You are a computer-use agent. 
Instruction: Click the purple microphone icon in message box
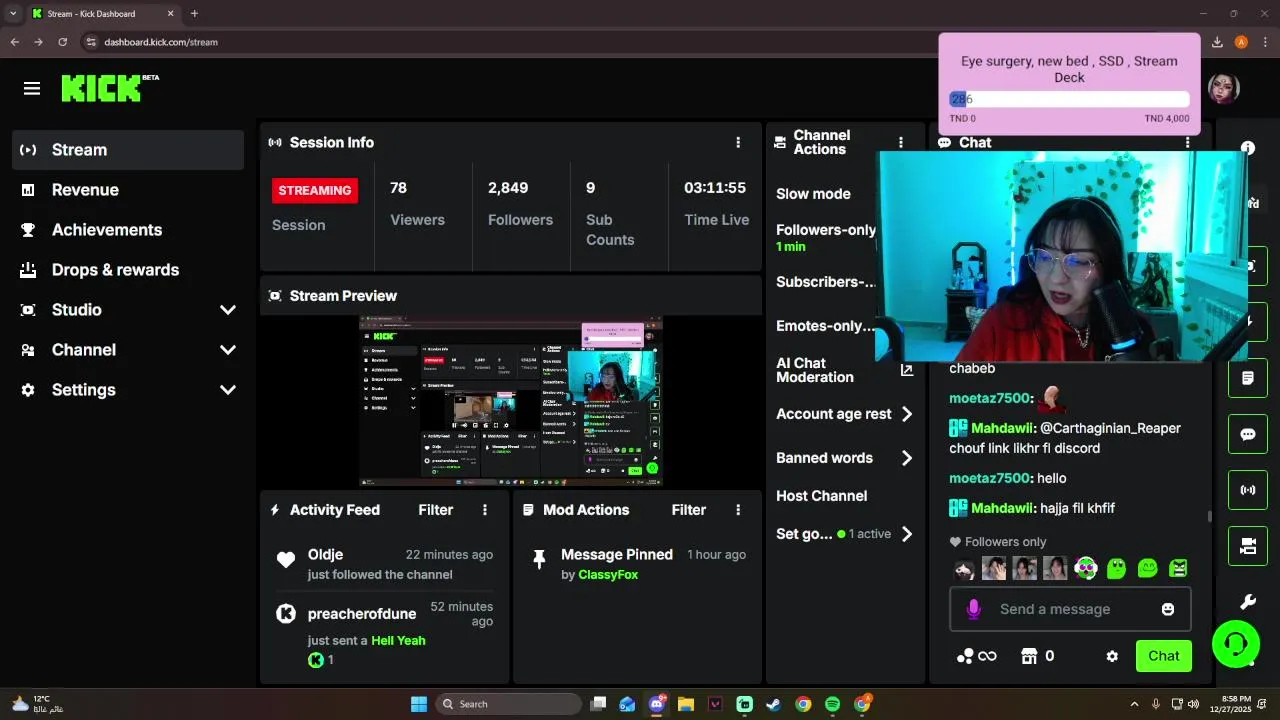[x=974, y=609]
